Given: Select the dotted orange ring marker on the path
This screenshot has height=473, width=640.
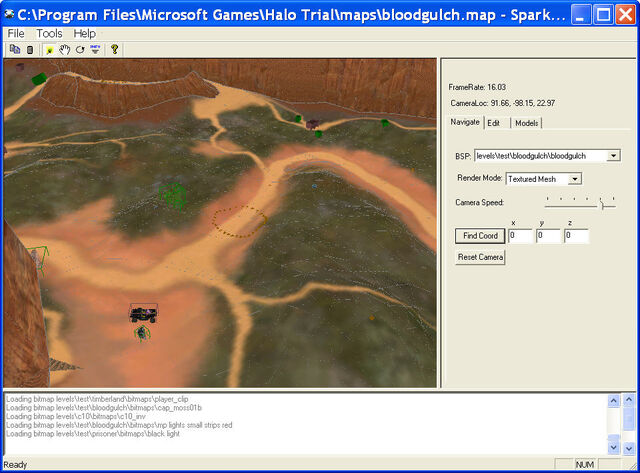Looking at the screenshot, I should tap(239, 222).
